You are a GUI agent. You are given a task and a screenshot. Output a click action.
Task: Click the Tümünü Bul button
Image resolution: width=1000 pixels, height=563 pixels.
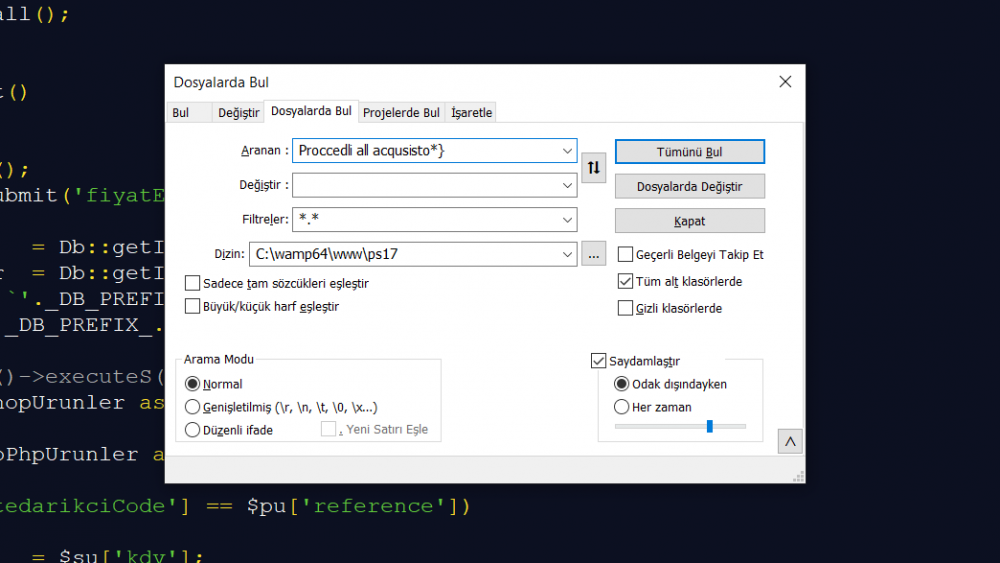(689, 152)
